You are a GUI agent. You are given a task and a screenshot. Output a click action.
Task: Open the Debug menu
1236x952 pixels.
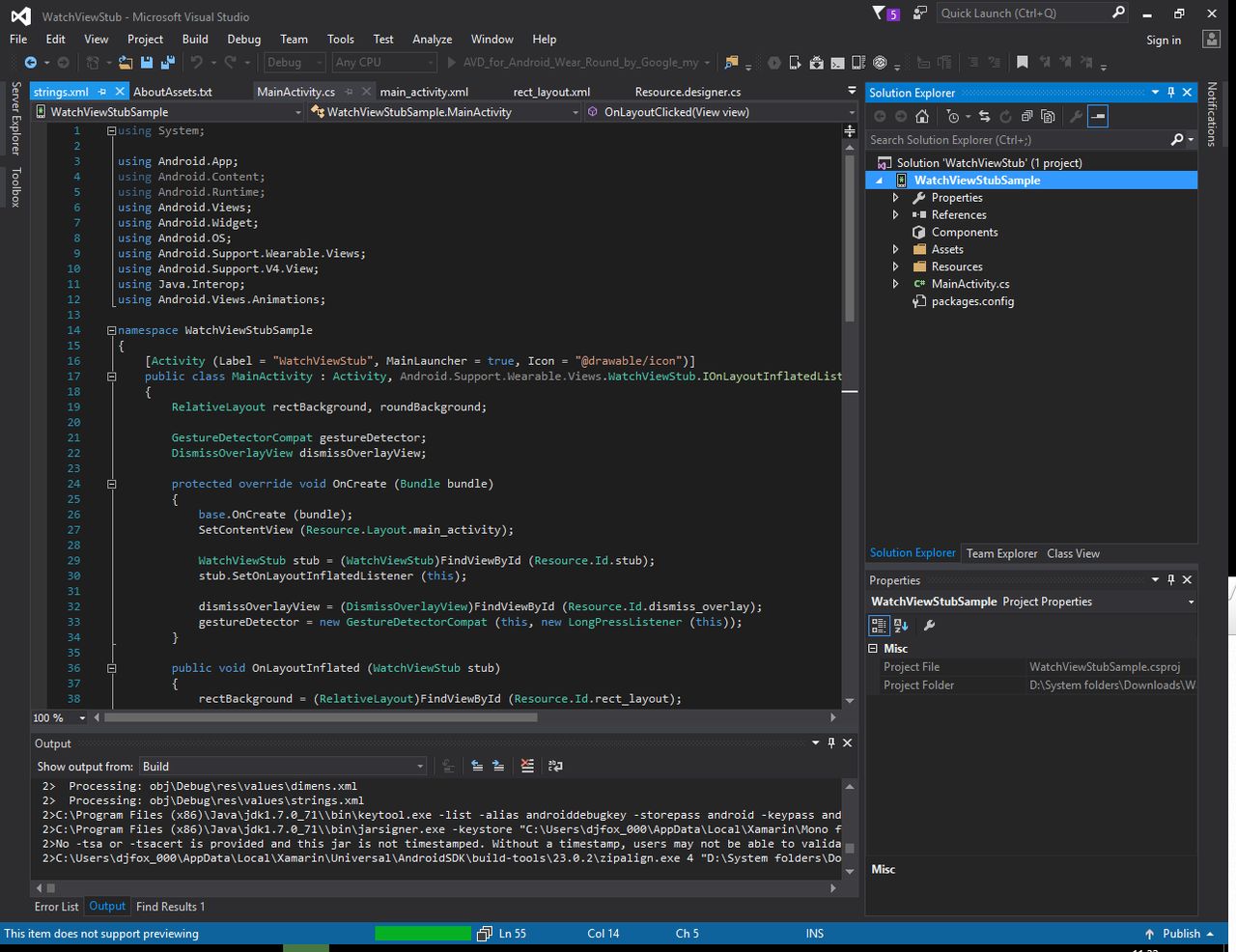pyautogui.click(x=243, y=40)
